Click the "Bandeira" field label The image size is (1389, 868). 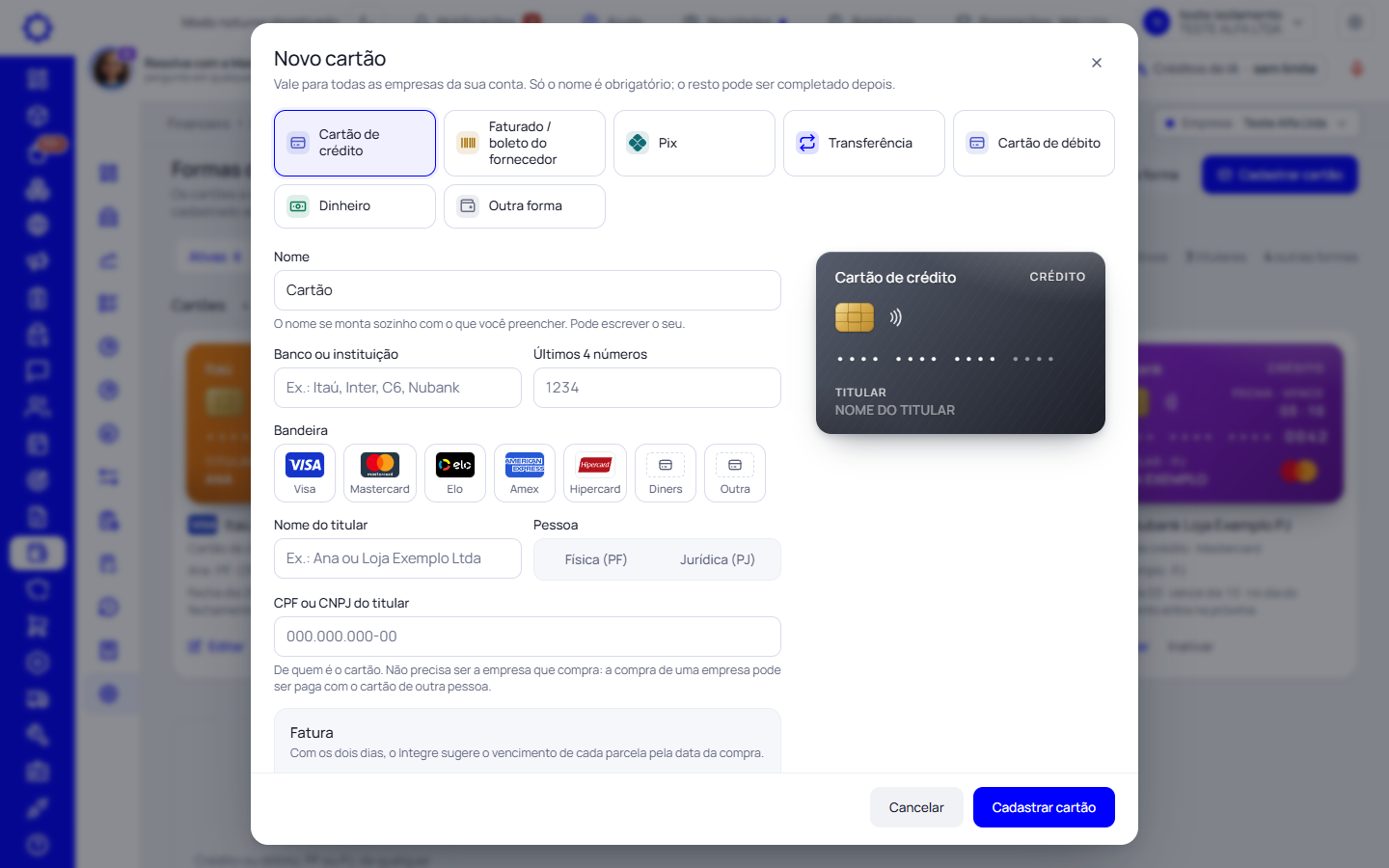301,430
